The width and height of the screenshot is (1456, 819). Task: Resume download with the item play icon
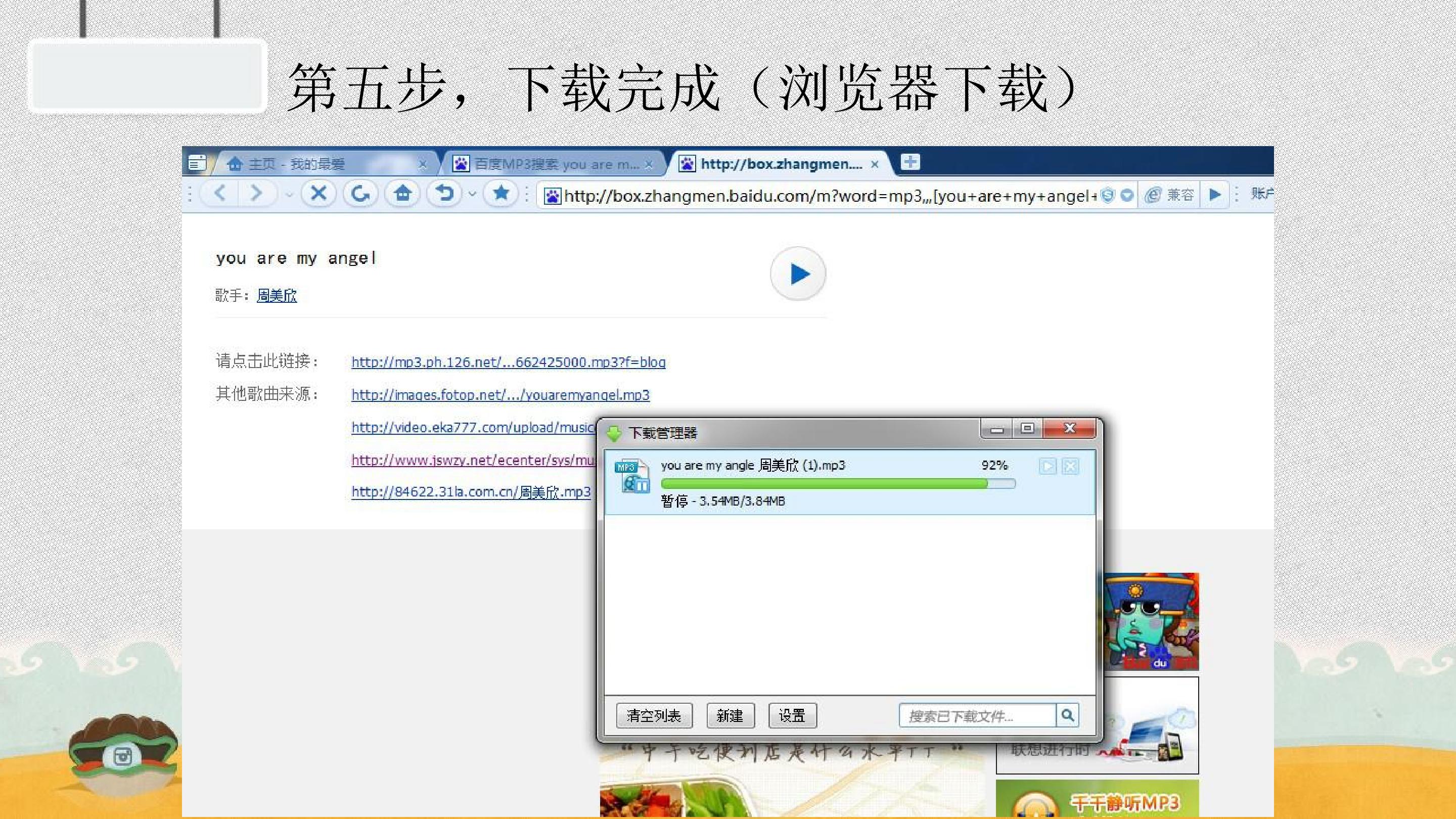(1048, 466)
